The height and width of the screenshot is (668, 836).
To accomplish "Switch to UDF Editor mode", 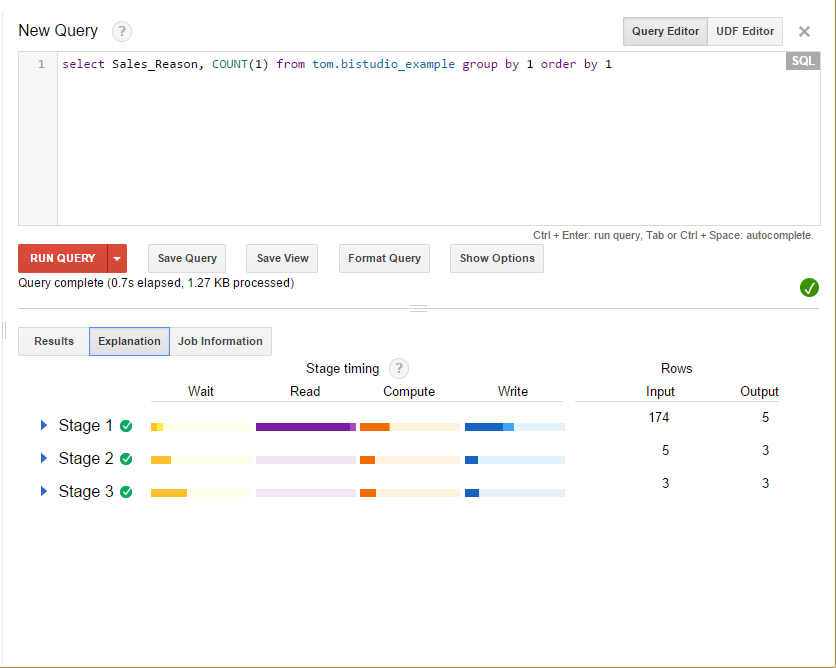I will 745,31.
